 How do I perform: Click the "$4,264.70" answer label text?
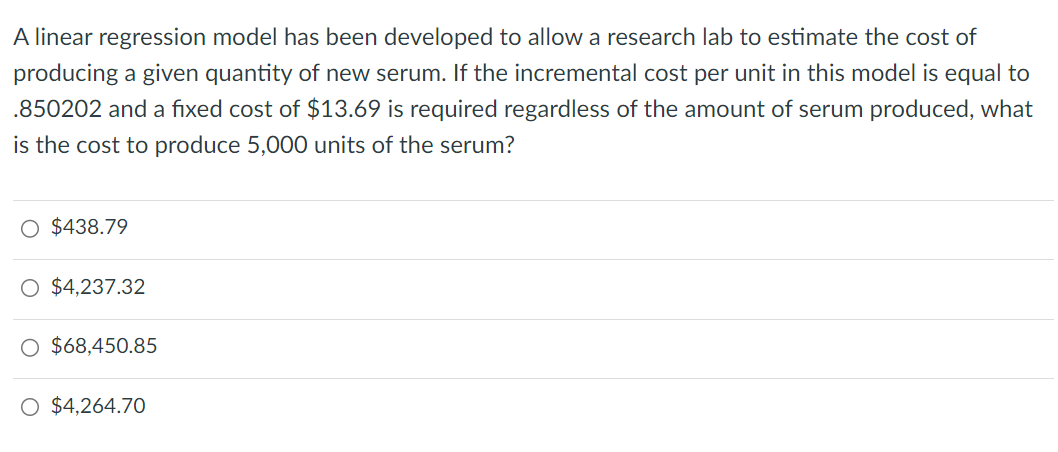click(x=98, y=406)
